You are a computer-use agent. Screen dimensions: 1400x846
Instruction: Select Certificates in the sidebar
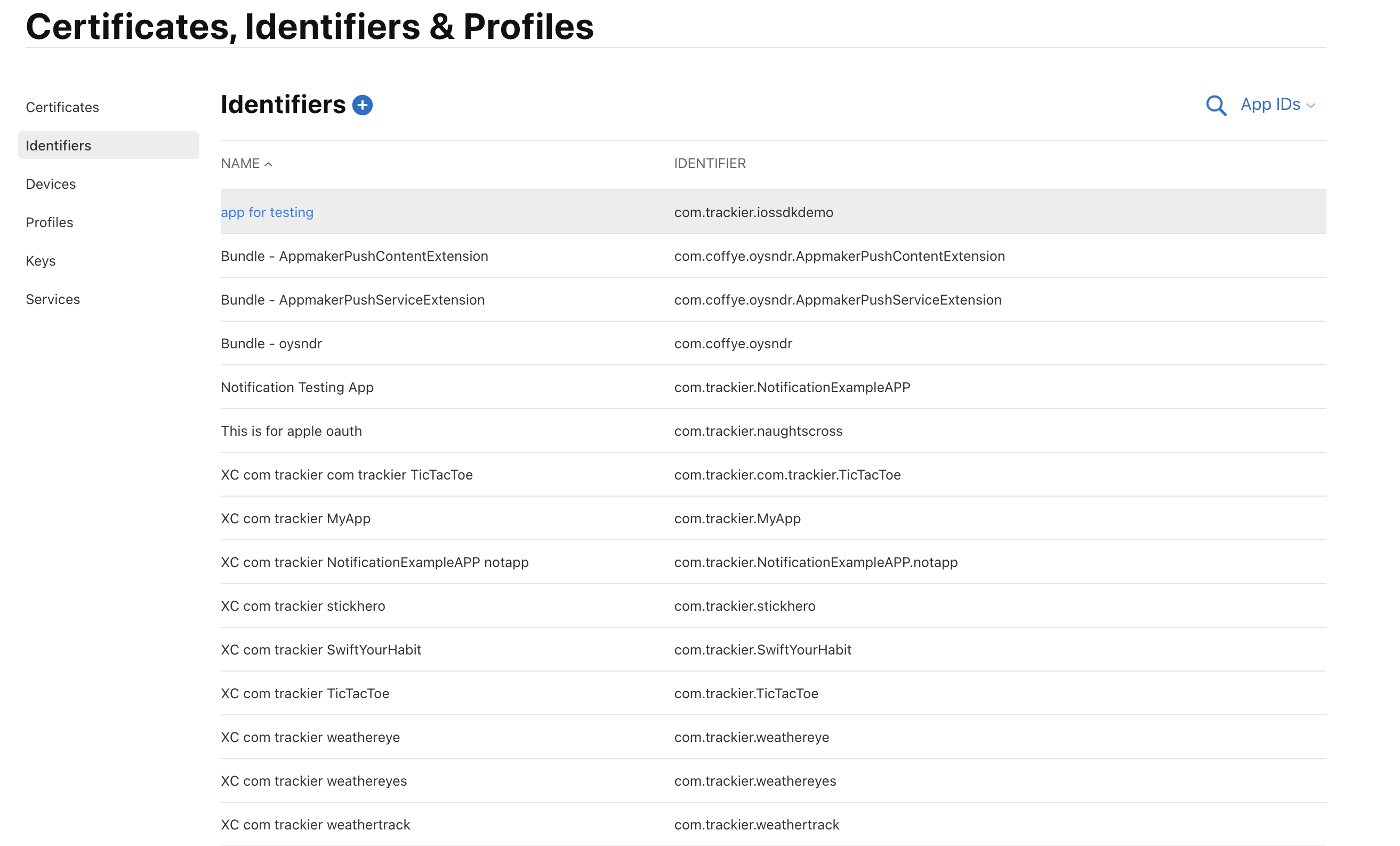click(x=62, y=107)
